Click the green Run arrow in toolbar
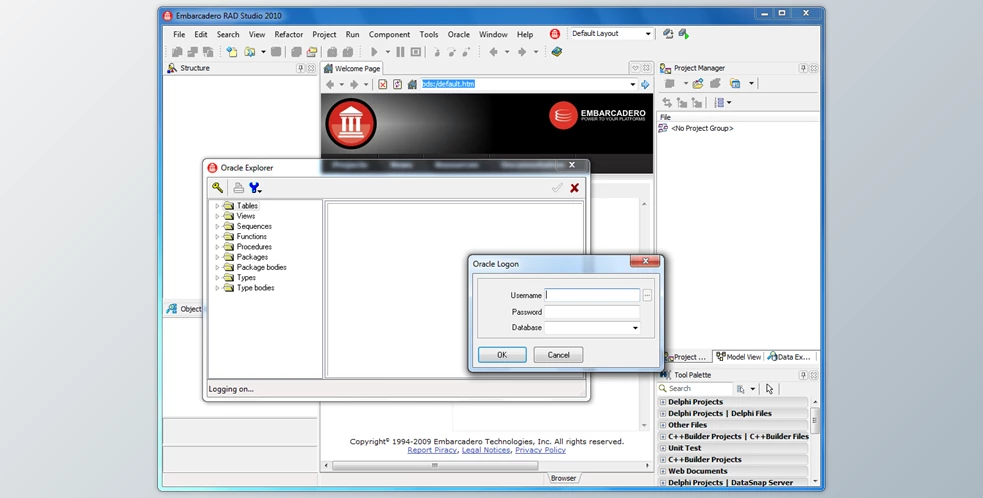 click(374, 52)
